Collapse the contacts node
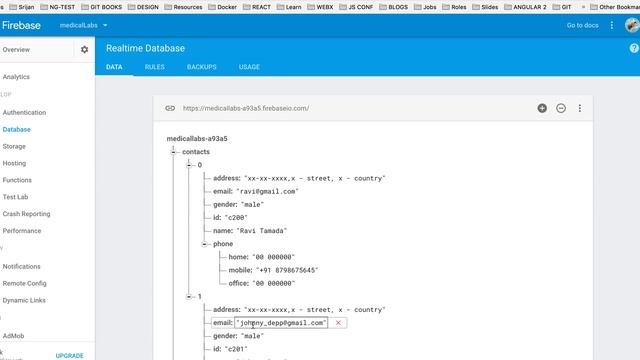This screenshot has width=640, height=360. 173,152
